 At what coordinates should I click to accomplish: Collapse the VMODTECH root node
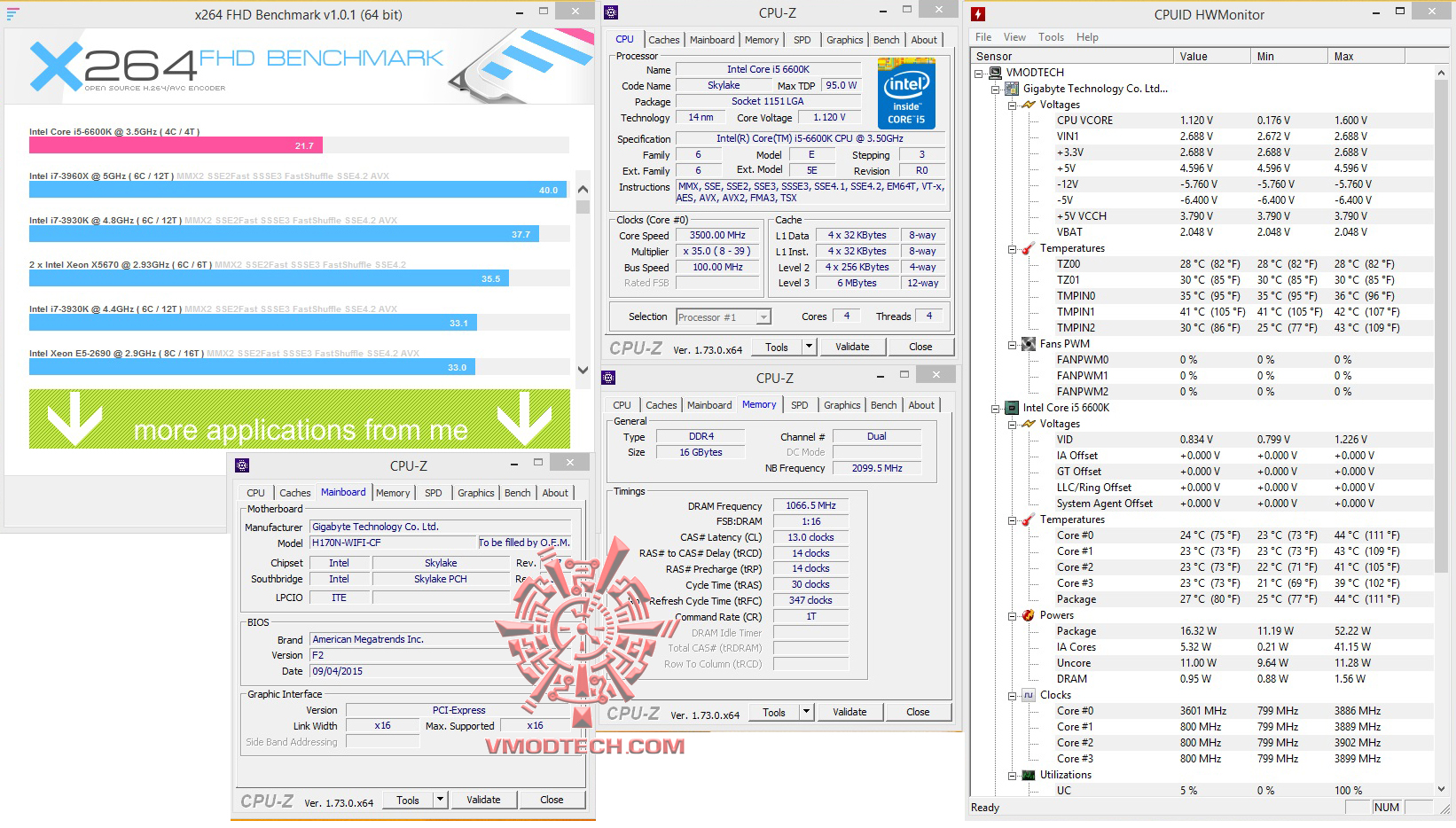[979, 74]
